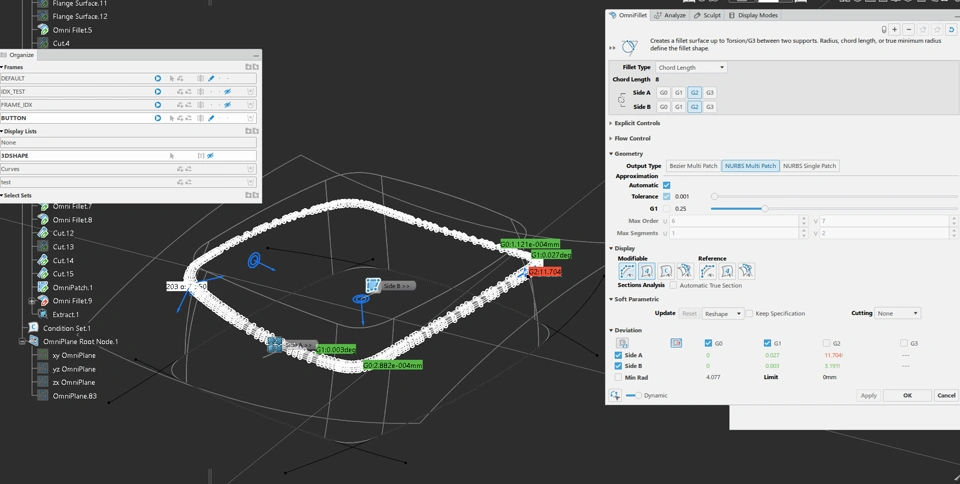Enable the G2 deviation checkbox
This screenshot has height=484, width=960.
click(x=827, y=343)
